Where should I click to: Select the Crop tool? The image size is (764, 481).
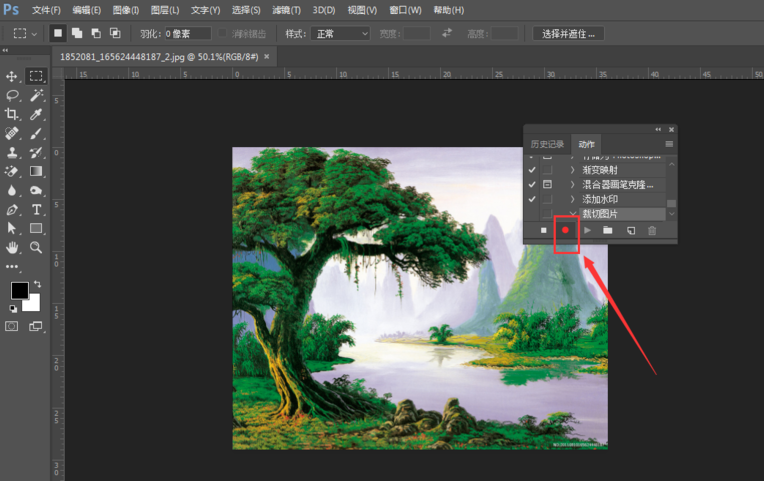[x=12, y=114]
